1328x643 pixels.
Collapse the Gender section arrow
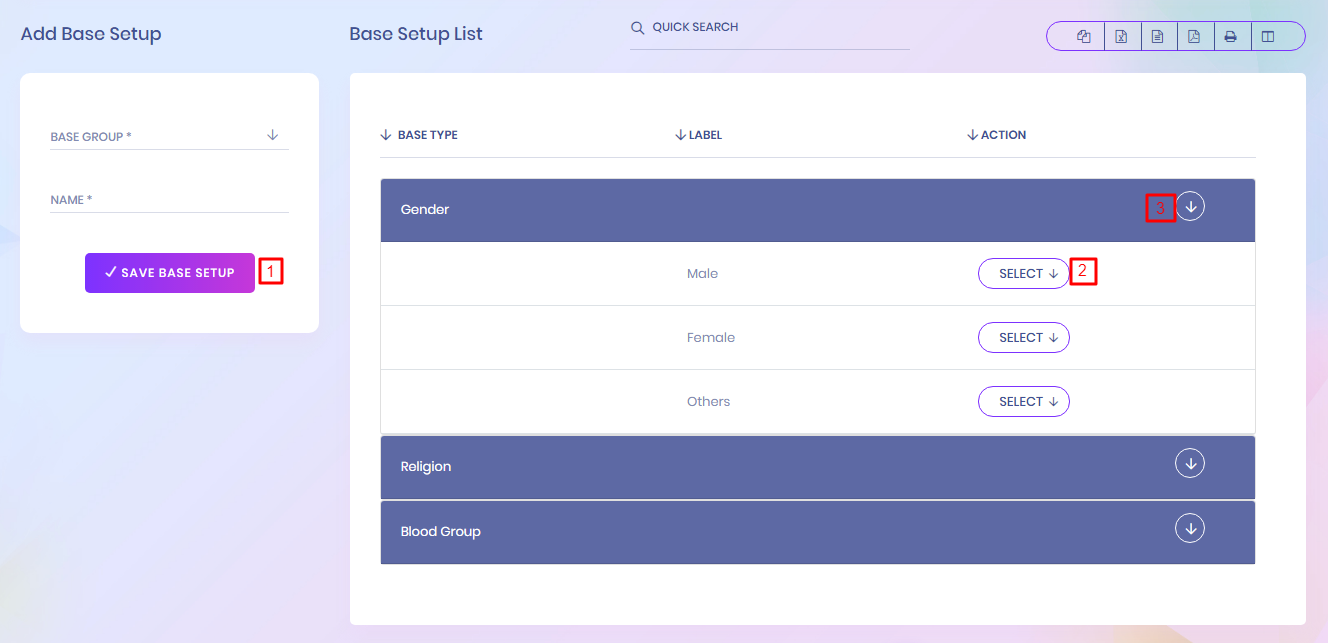1190,207
